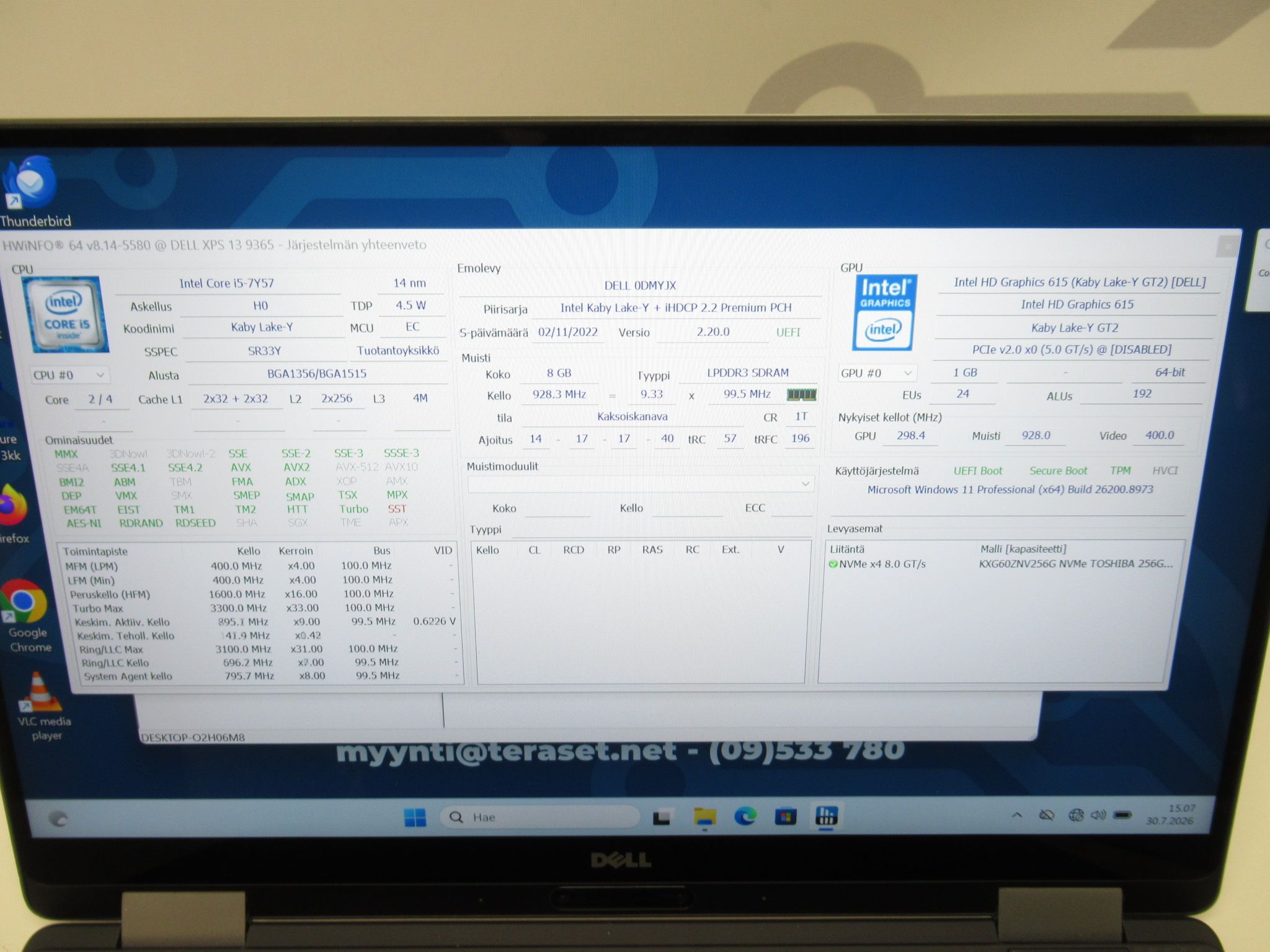Select the current GPU clock 298.4

coord(911,435)
